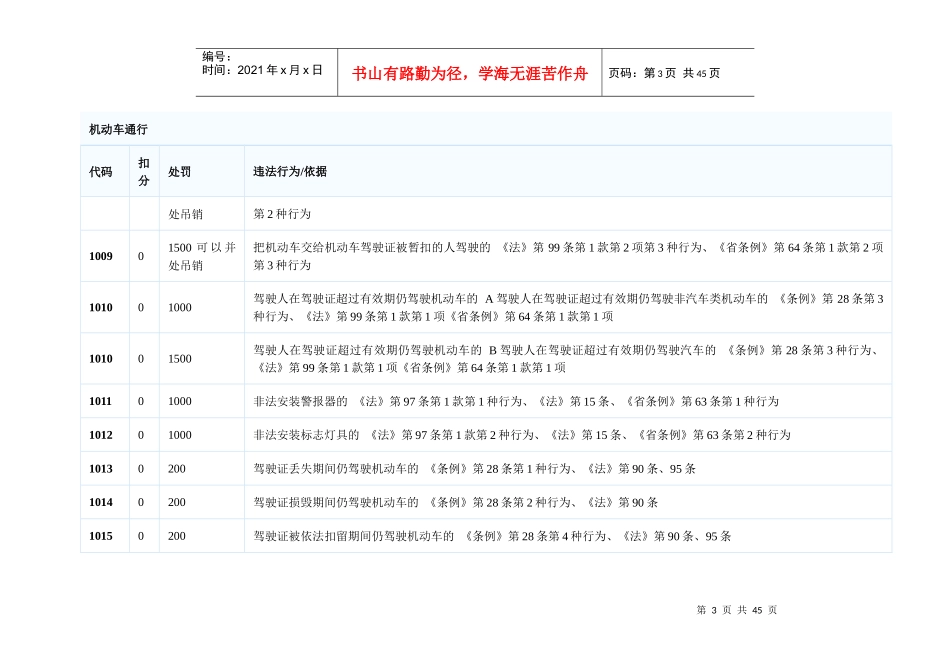Screen dimensions: 950x672
Task: Click code cell 1014
Action: pyautogui.click(x=101, y=502)
